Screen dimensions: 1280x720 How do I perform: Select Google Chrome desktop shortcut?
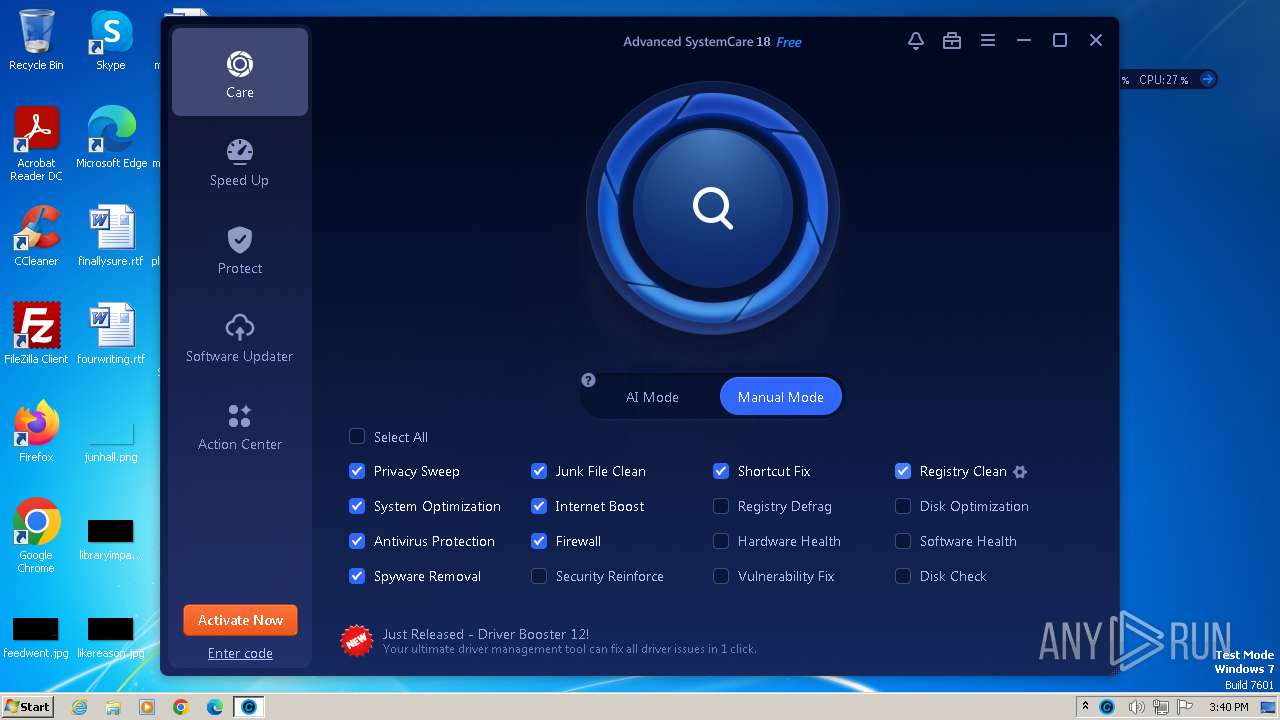(x=36, y=536)
